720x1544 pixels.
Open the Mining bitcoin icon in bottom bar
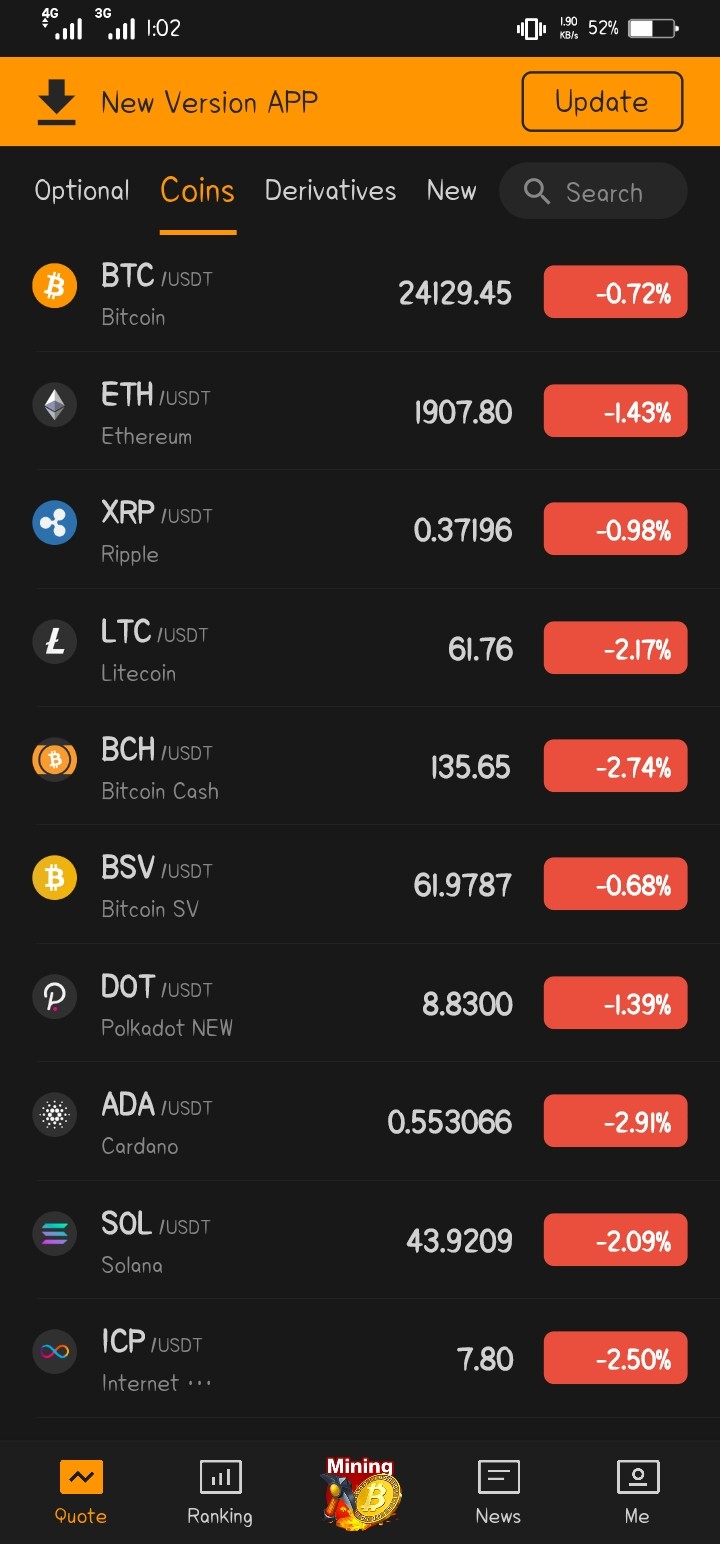click(x=361, y=1492)
